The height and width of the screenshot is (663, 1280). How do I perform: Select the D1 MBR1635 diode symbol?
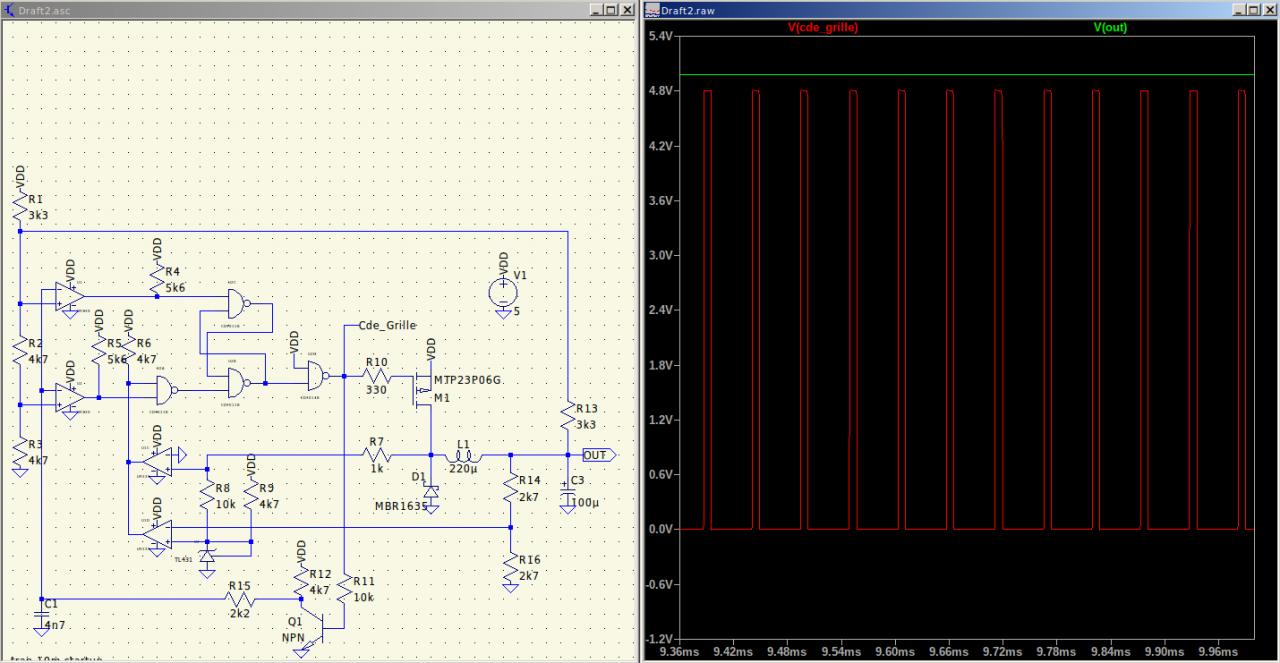click(x=431, y=492)
